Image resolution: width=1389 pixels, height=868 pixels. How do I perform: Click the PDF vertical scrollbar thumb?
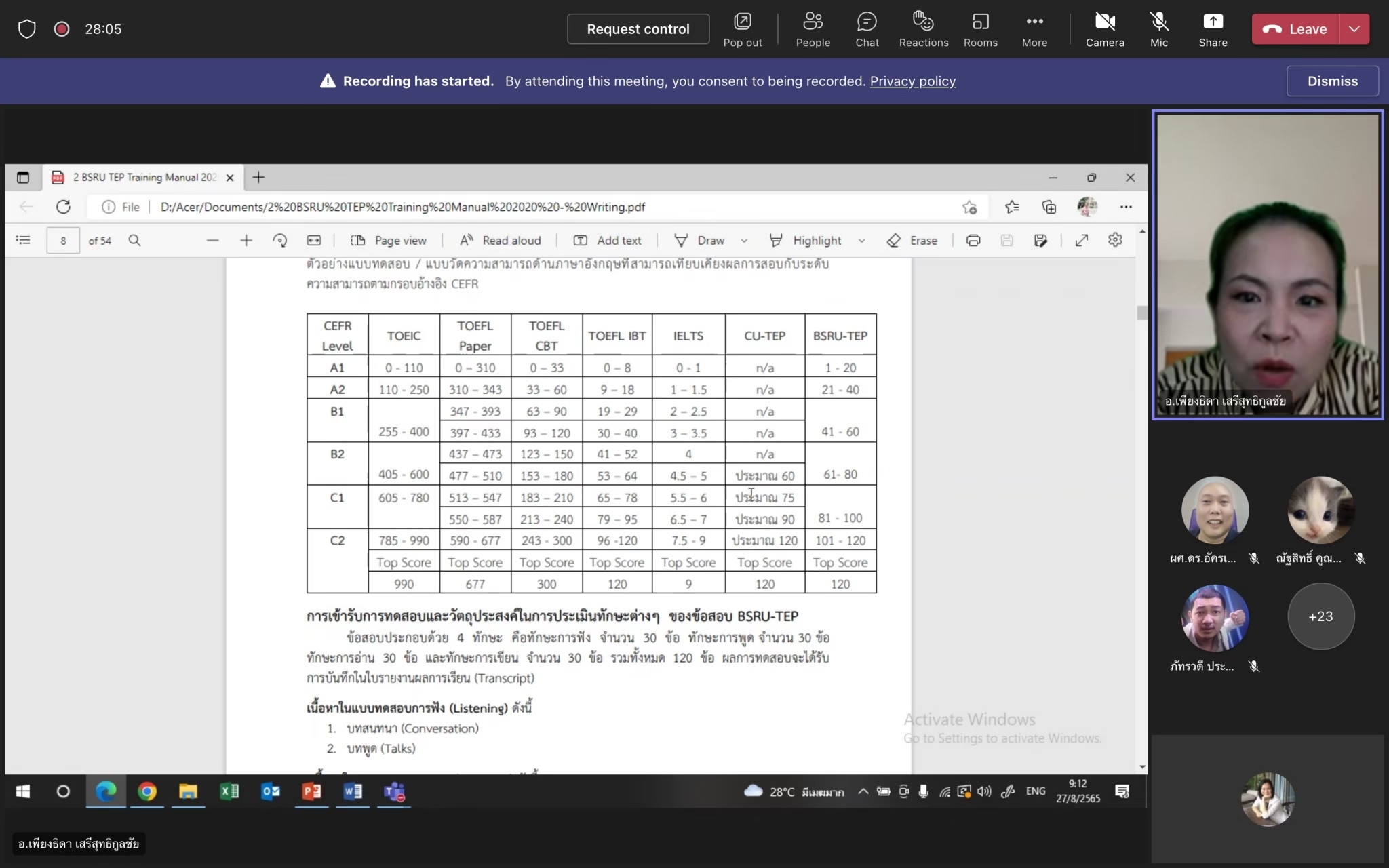(1142, 313)
